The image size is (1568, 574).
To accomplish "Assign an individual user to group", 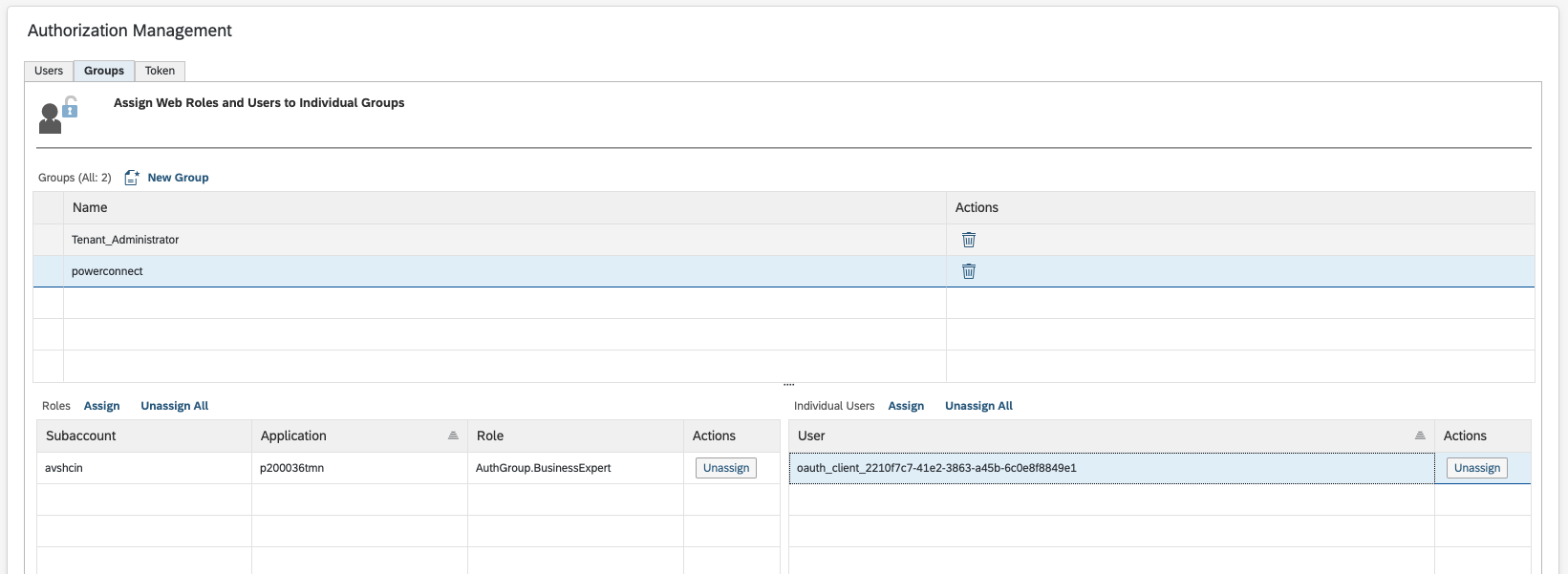I will 906,406.
